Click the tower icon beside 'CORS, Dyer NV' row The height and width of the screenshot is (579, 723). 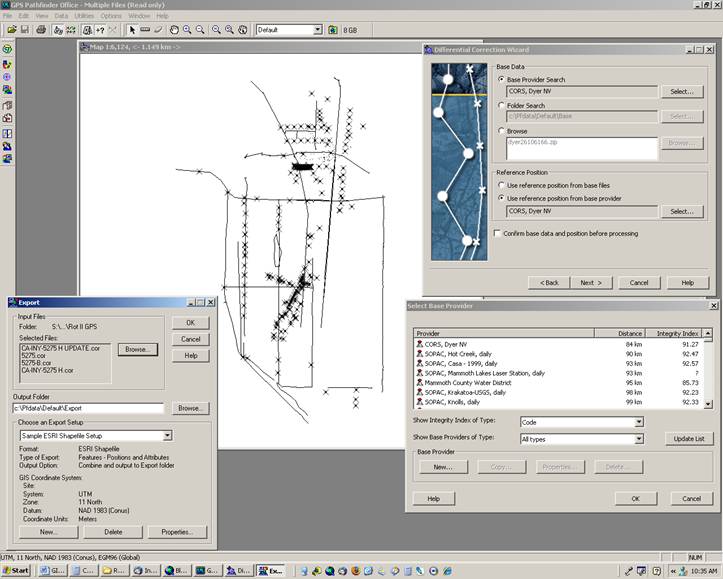[x=420, y=344]
